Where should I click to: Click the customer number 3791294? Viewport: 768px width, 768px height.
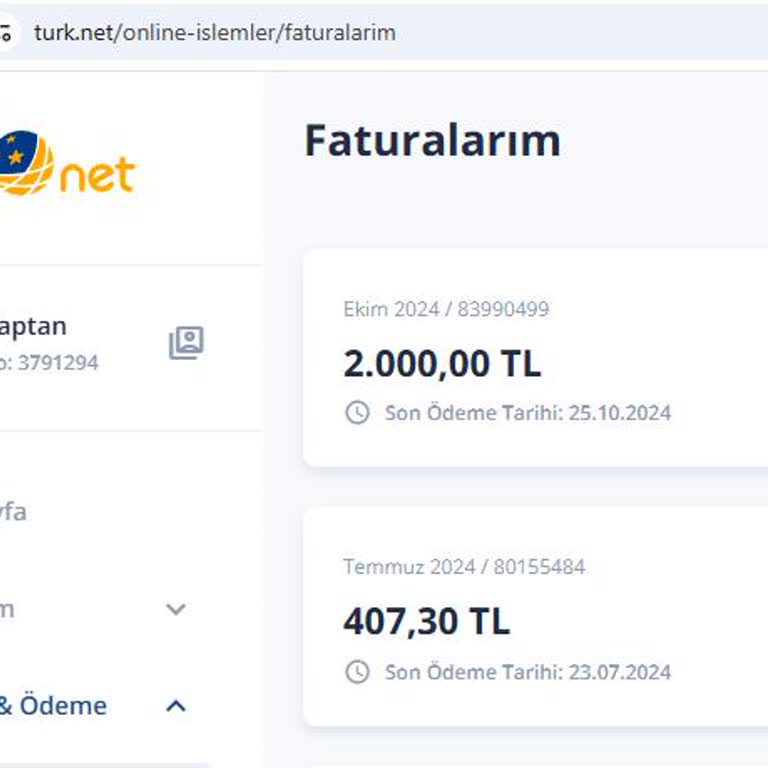(x=58, y=363)
